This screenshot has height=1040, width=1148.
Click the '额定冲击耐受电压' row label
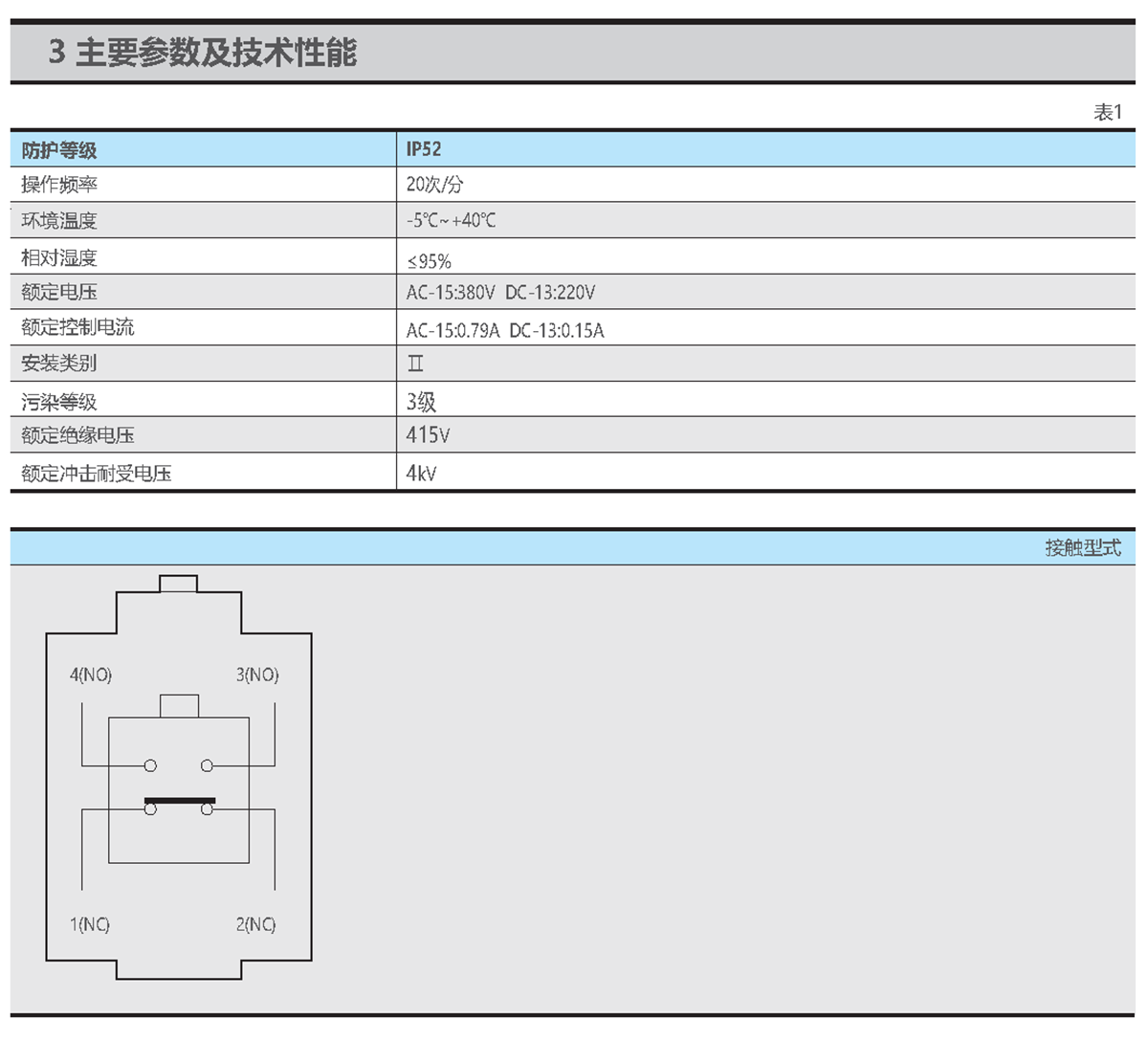pos(97,473)
